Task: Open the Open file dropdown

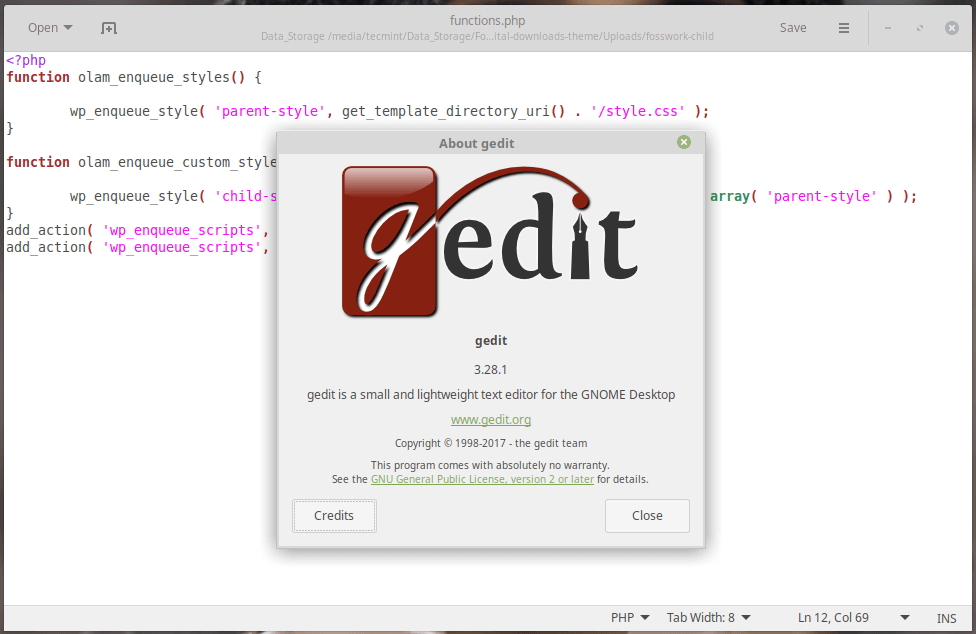Action: (49, 27)
